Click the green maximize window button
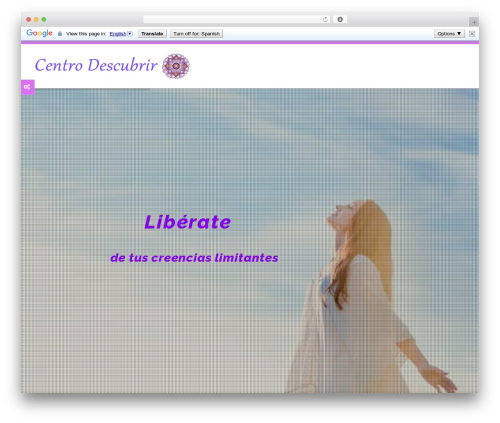This screenshot has width=500, height=423. [x=44, y=20]
